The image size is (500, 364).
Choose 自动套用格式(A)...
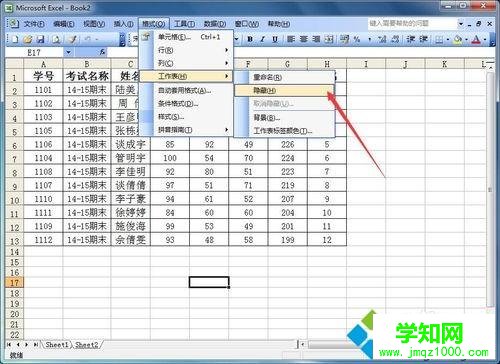tap(186, 90)
